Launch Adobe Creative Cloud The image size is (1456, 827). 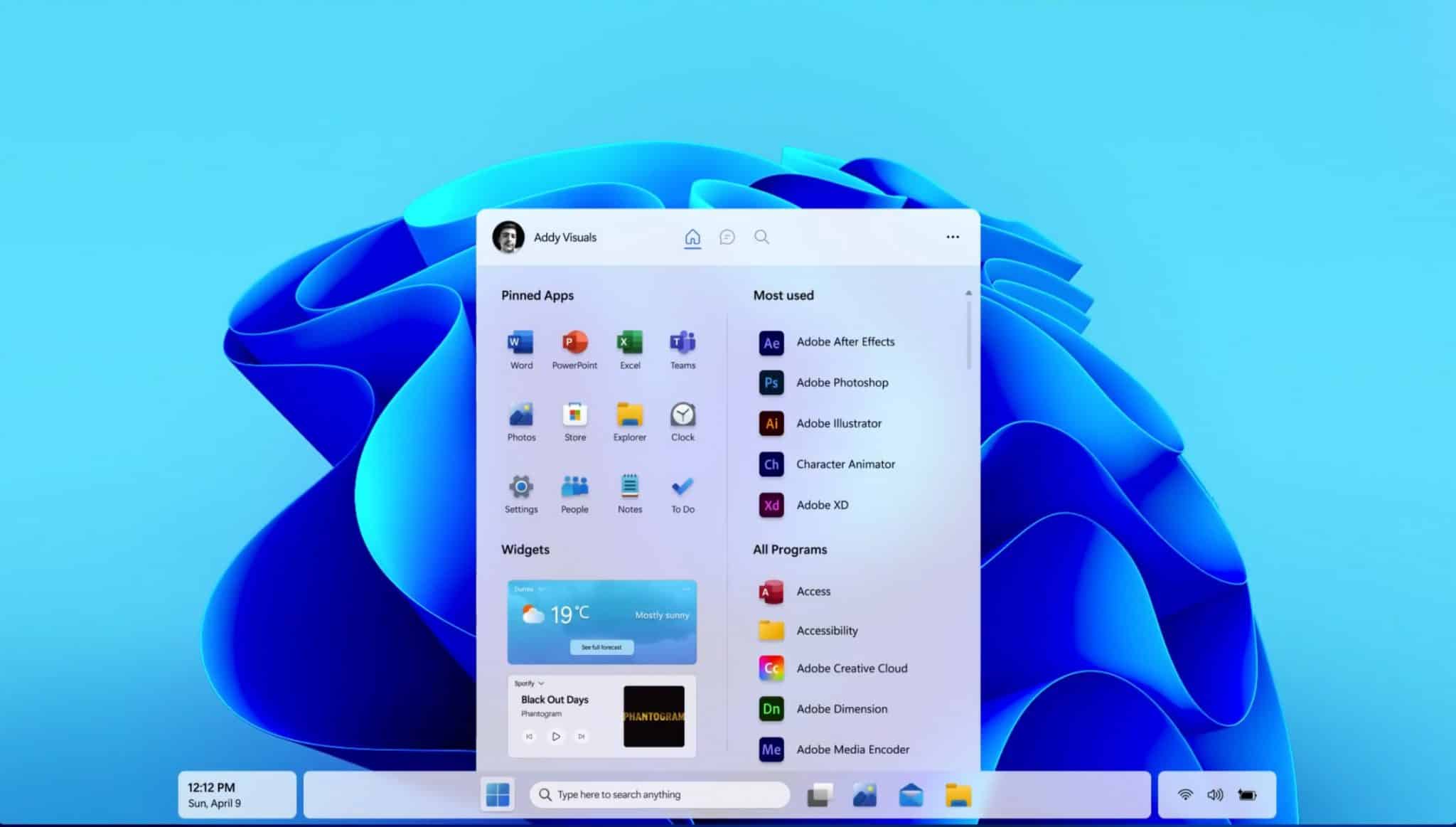coord(850,669)
